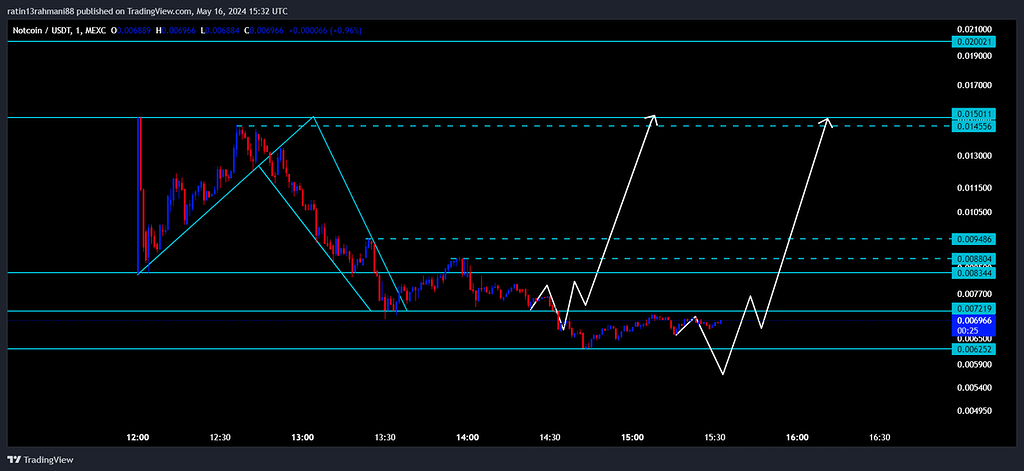Click the 14:30 time axis label
The width and height of the screenshot is (1024, 471).
tap(549, 437)
